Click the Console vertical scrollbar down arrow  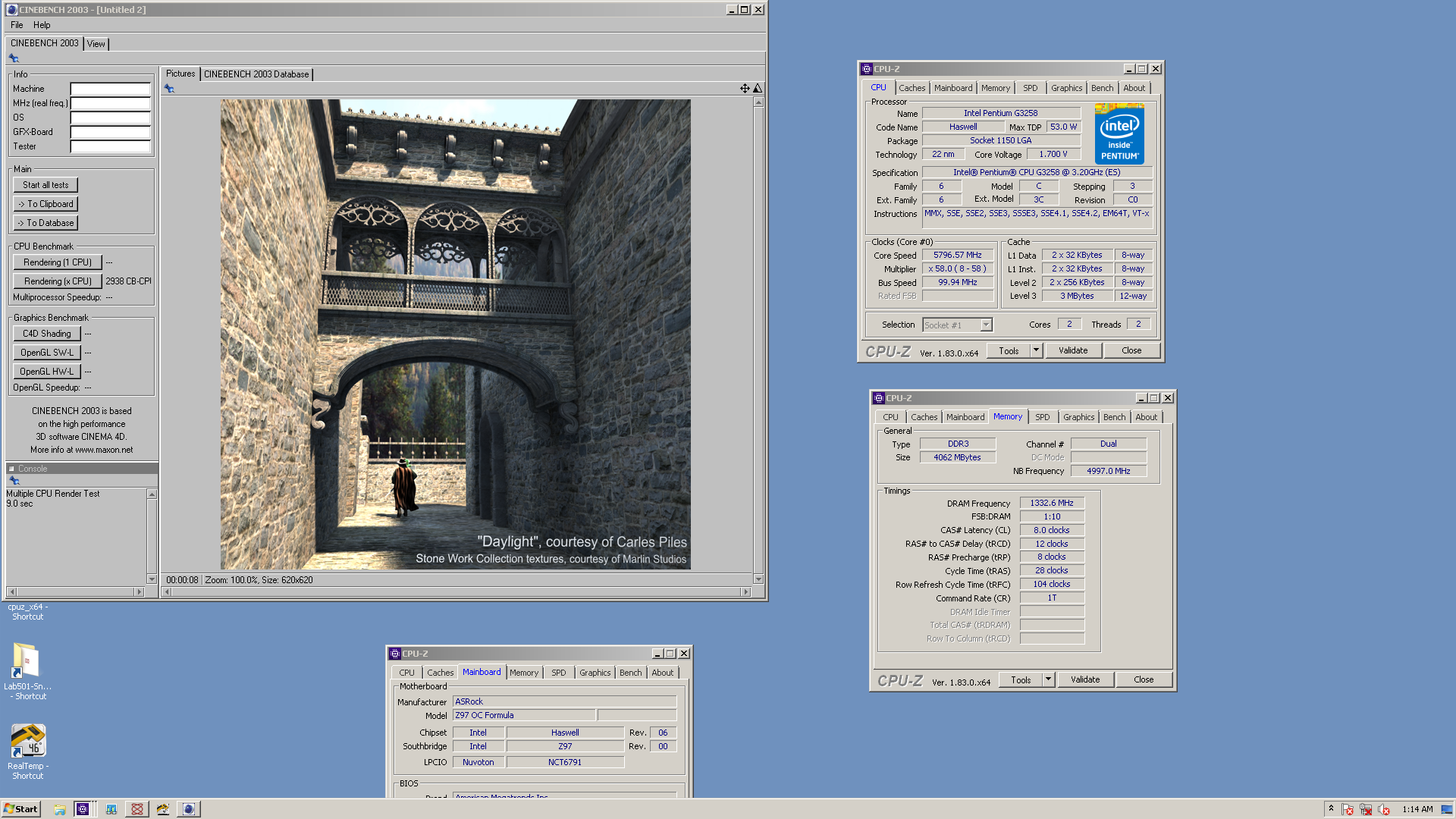point(152,579)
